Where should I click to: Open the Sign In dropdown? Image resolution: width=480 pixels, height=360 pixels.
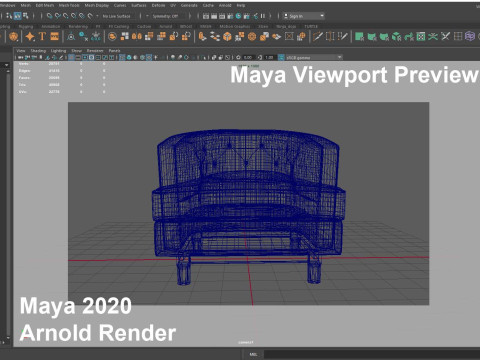click(x=304, y=16)
